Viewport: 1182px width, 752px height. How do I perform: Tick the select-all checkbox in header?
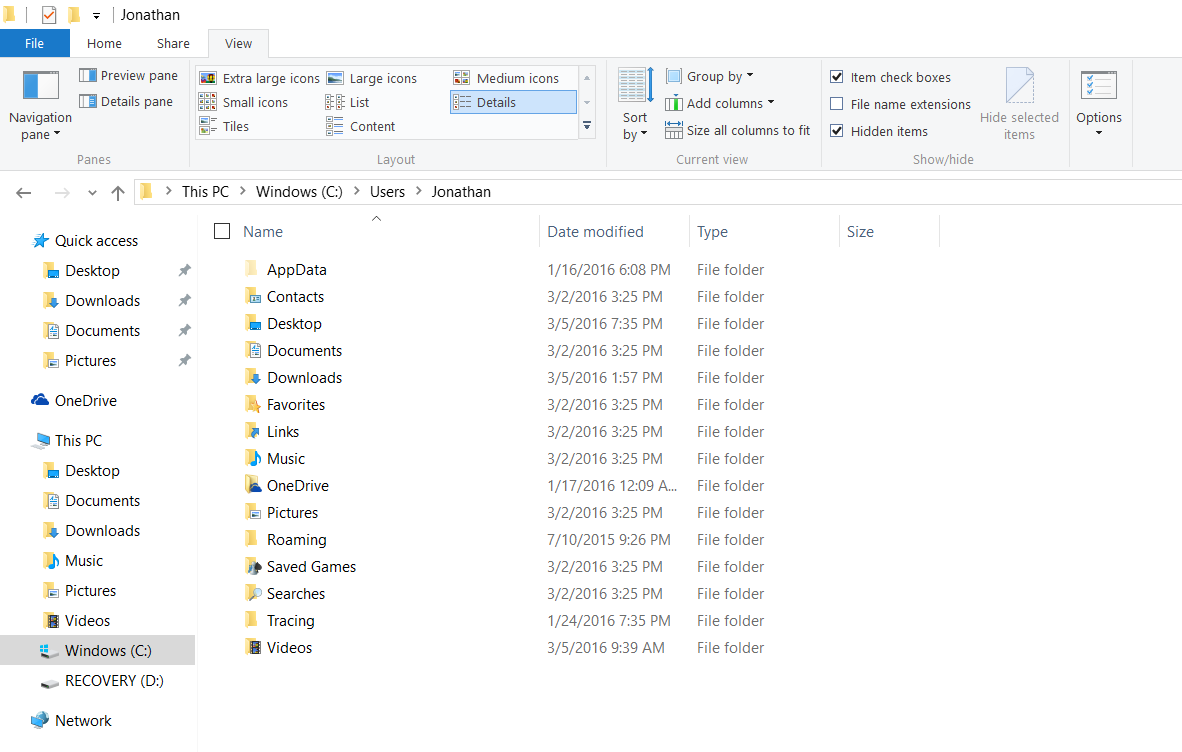click(x=222, y=231)
